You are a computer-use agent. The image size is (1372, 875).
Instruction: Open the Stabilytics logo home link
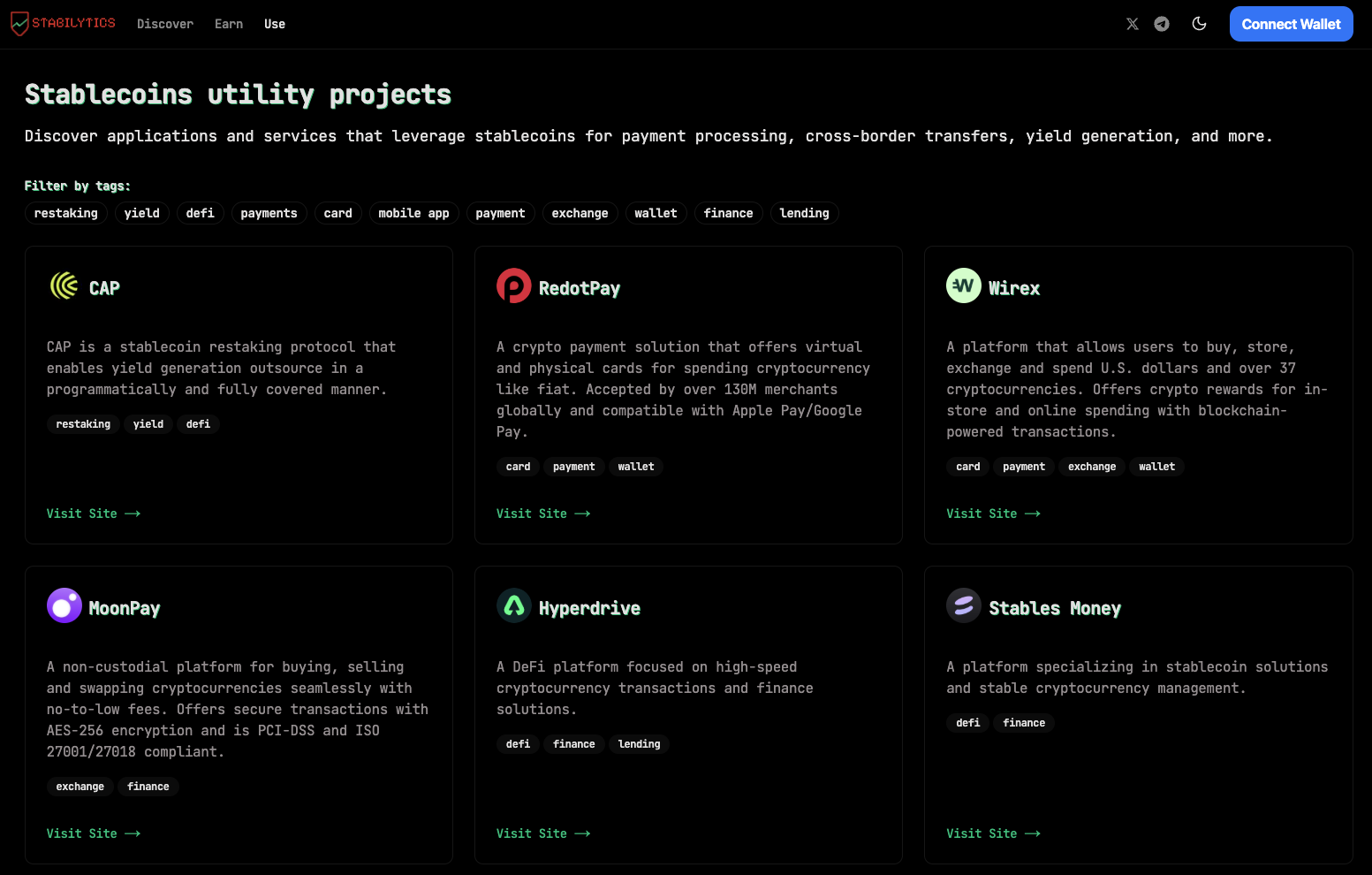point(63,24)
